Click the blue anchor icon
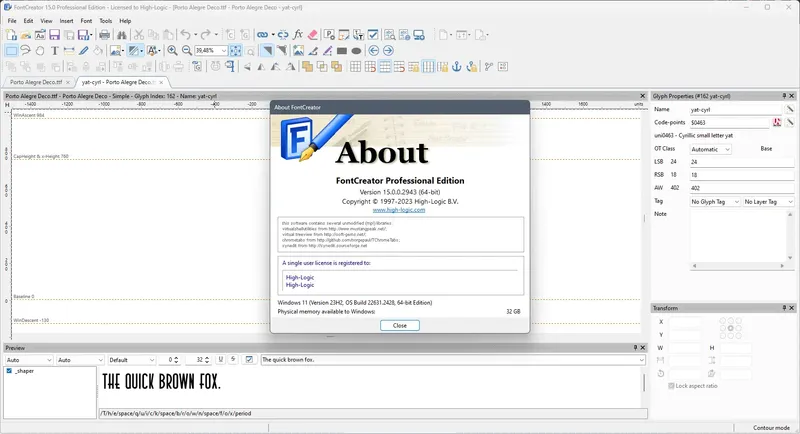The image size is (800, 434). [x=457, y=66]
